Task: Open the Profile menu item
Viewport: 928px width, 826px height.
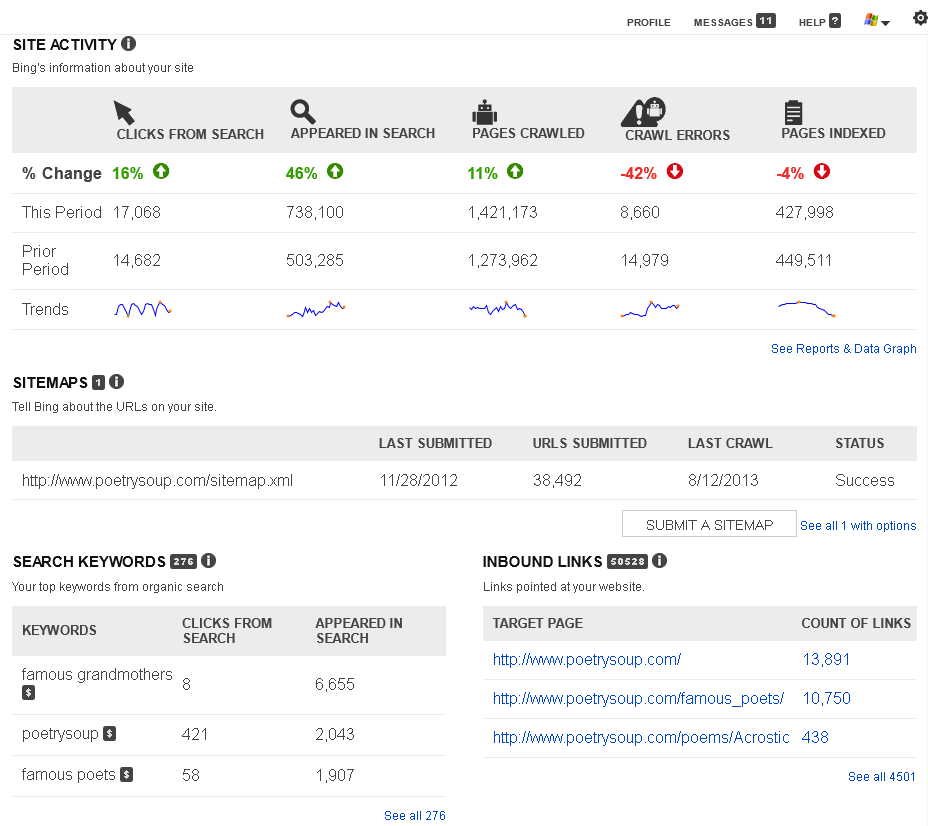Action: (x=649, y=22)
